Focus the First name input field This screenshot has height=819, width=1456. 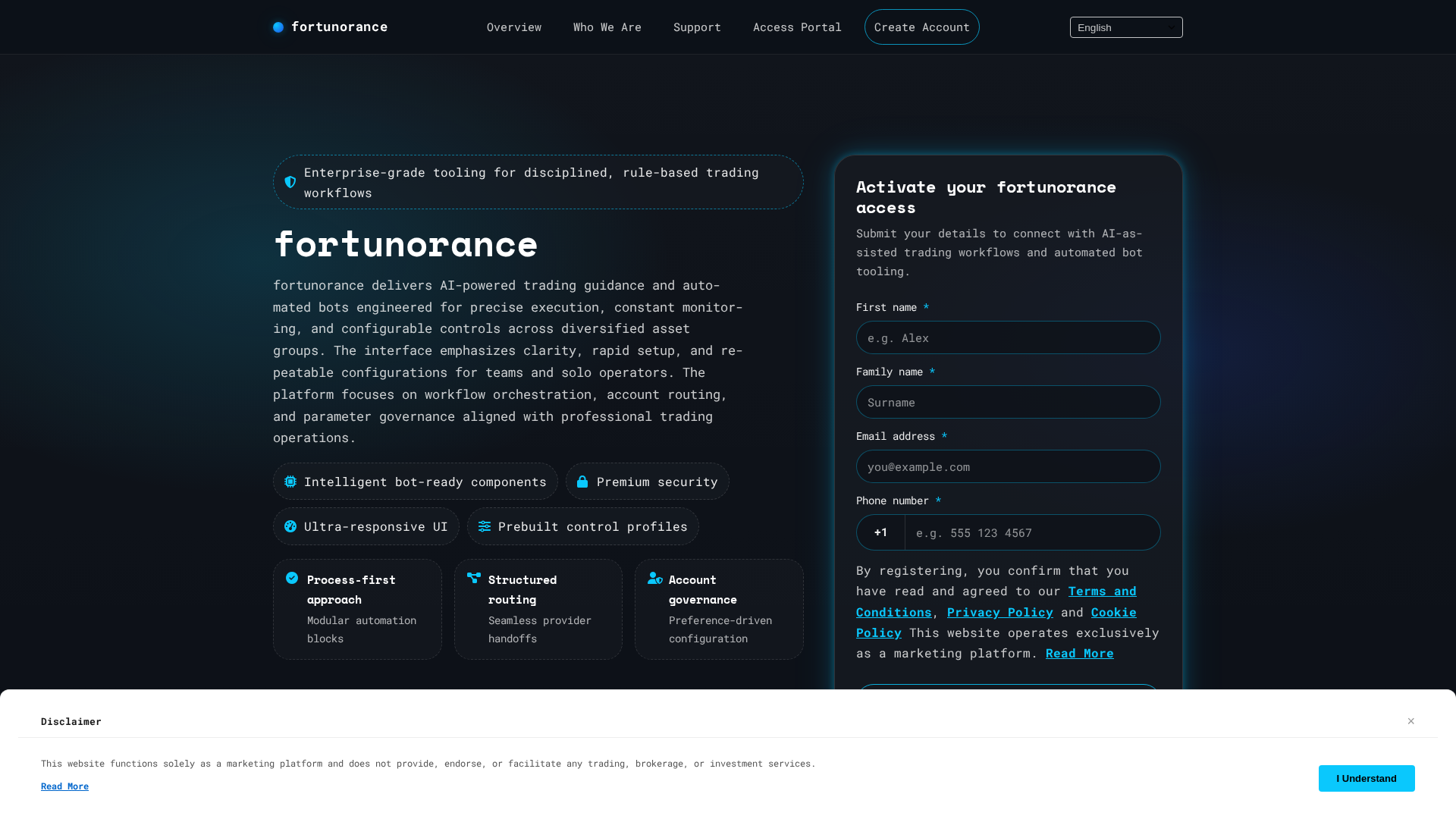tap(1009, 337)
